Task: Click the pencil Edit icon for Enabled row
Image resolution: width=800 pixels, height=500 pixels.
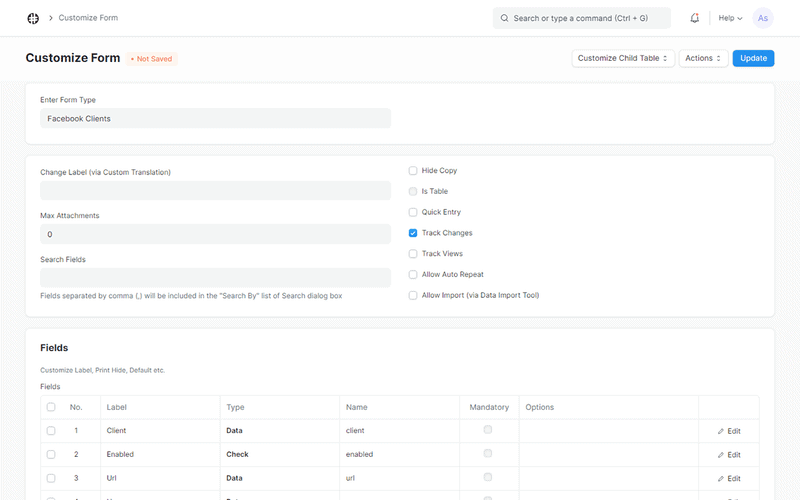Action: tap(721, 455)
